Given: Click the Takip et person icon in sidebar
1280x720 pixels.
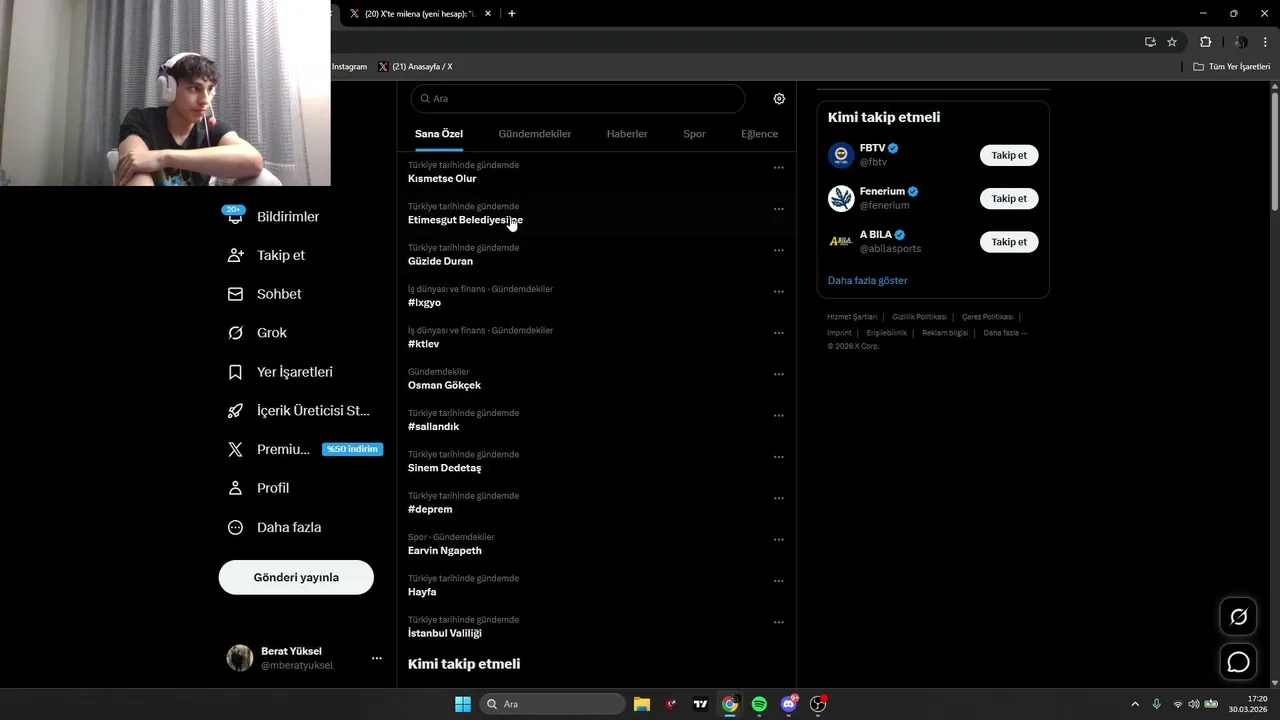Looking at the screenshot, I should point(235,255).
